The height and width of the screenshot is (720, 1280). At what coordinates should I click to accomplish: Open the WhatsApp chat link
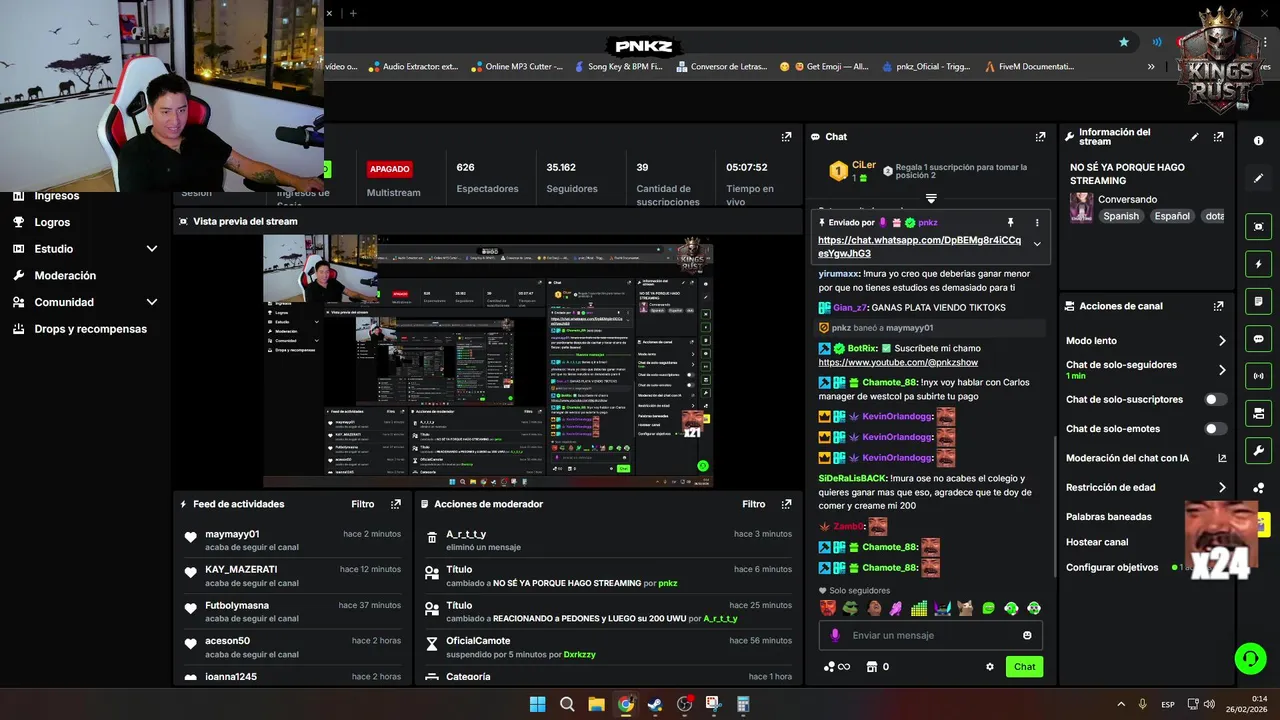click(920, 247)
